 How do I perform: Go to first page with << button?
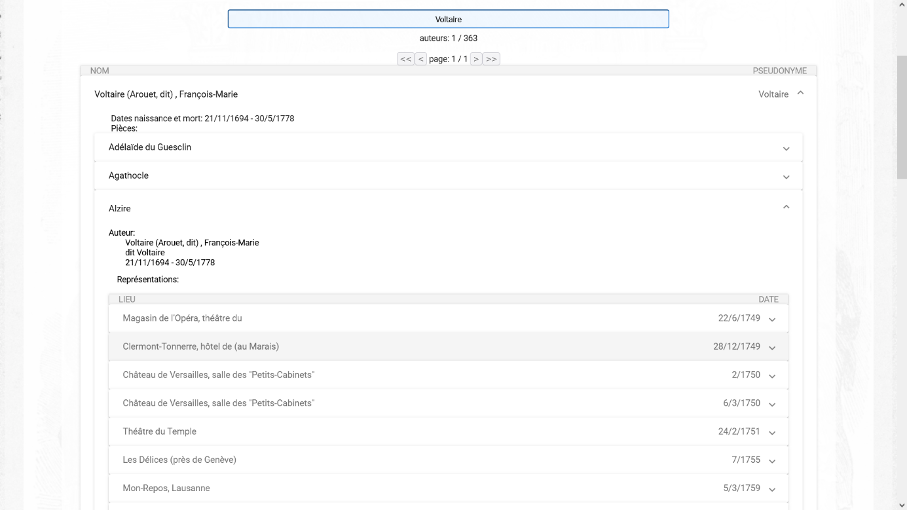tap(406, 59)
